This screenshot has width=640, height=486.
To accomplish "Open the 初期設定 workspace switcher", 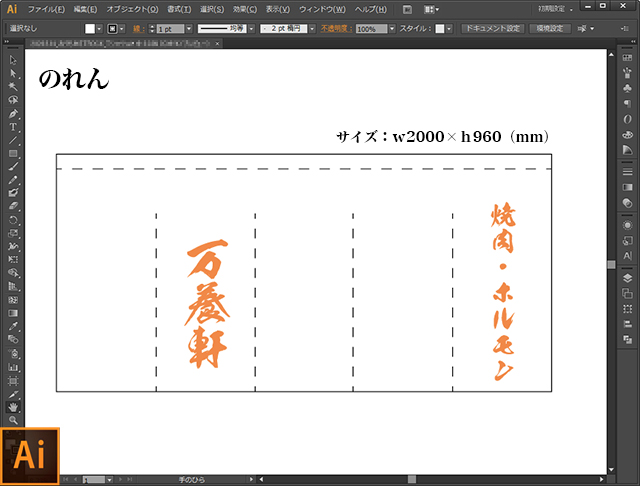I will (x=556, y=9).
